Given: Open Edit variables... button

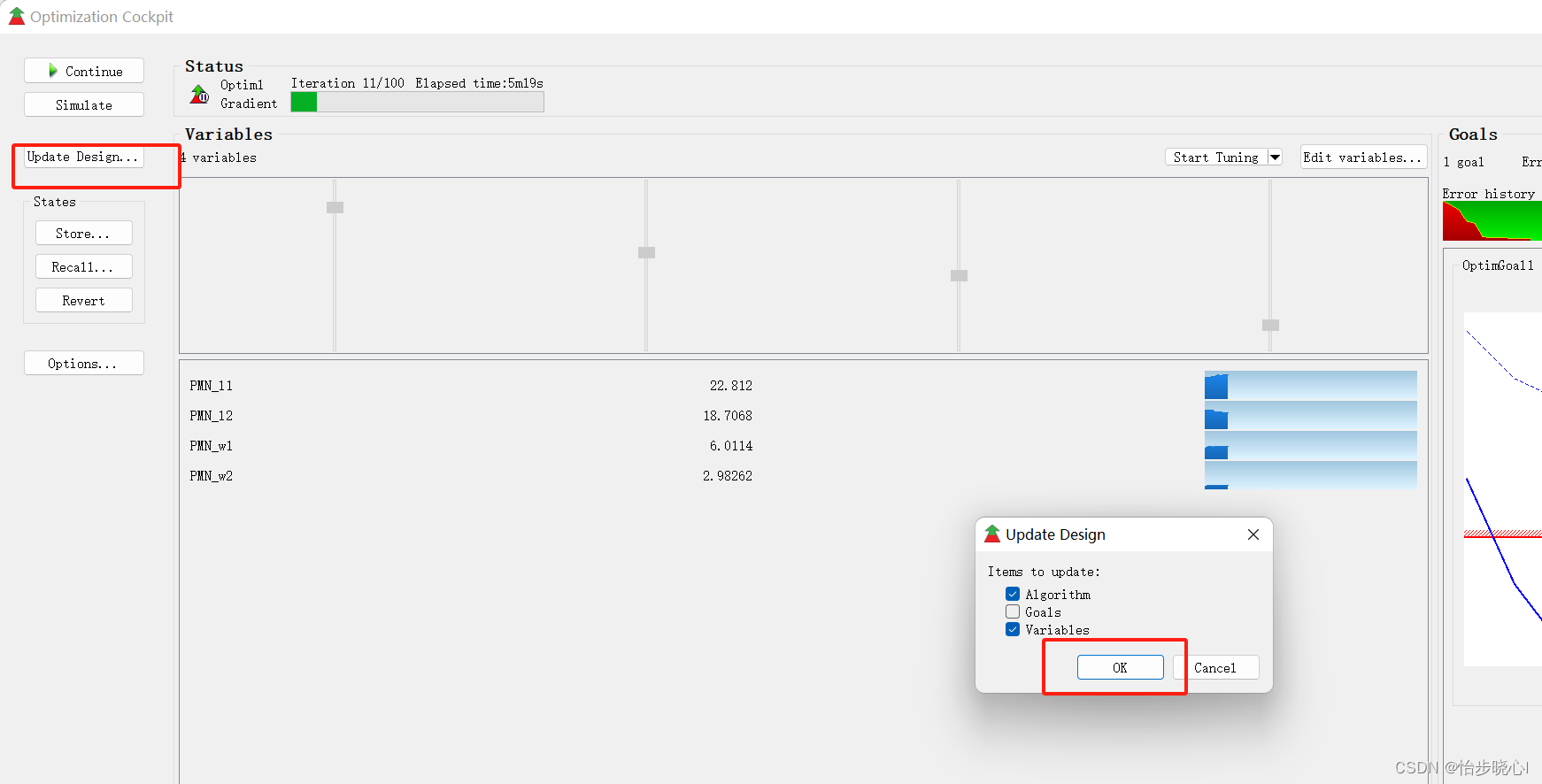Looking at the screenshot, I should (x=1363, y=157).
